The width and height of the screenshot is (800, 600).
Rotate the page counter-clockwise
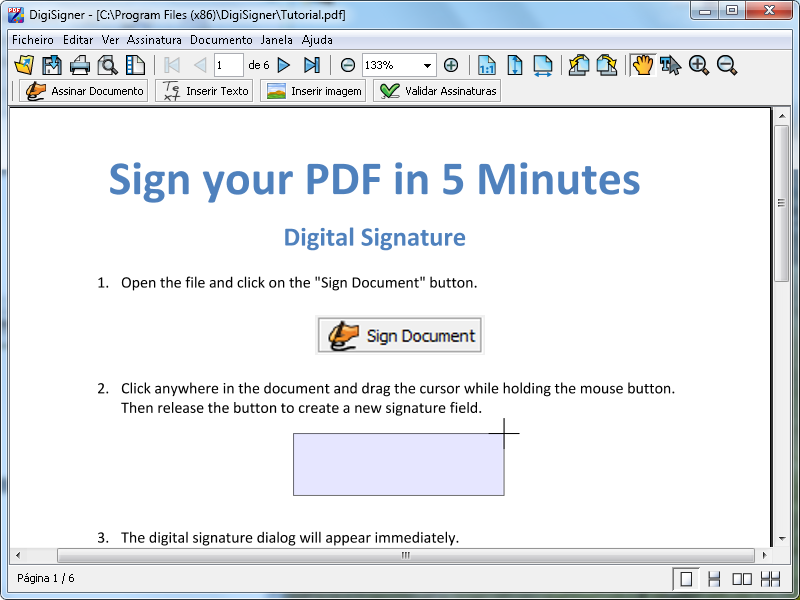[x=579, y=65]
